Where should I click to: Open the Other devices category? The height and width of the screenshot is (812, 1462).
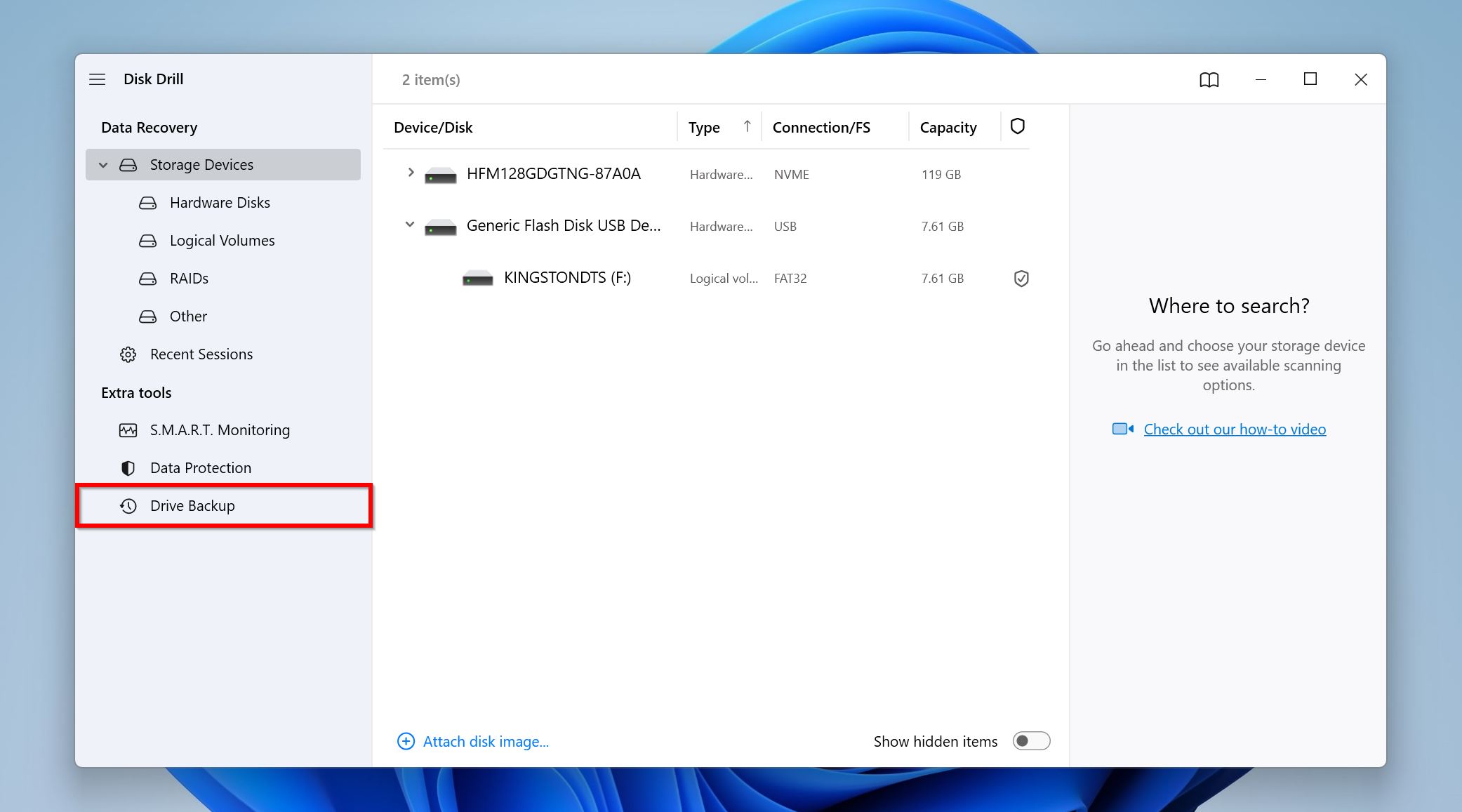(188, 317)
